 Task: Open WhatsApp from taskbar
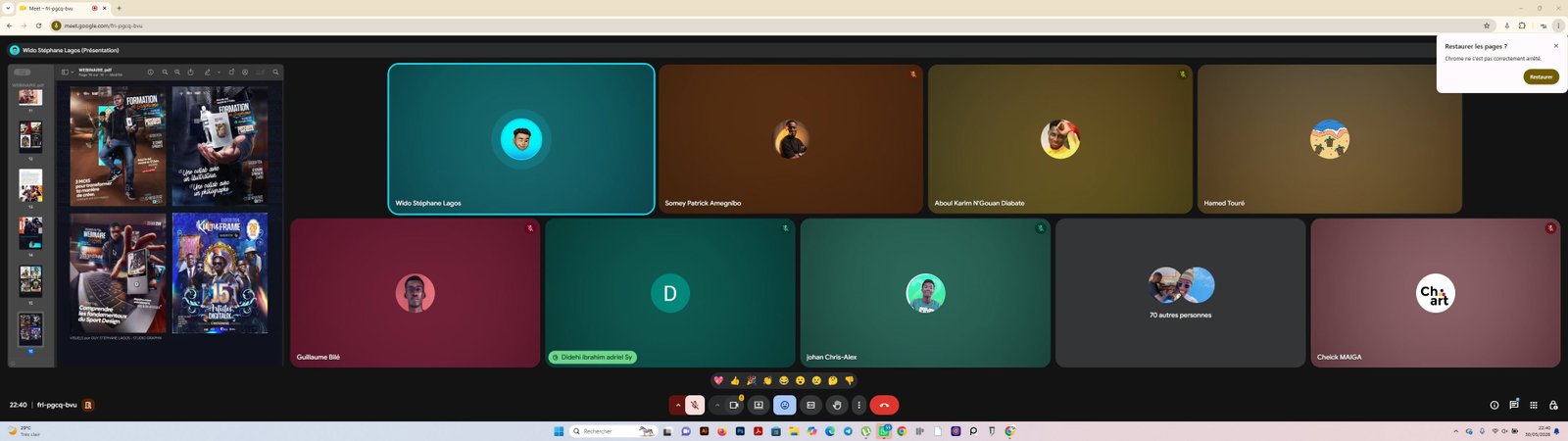884,431
